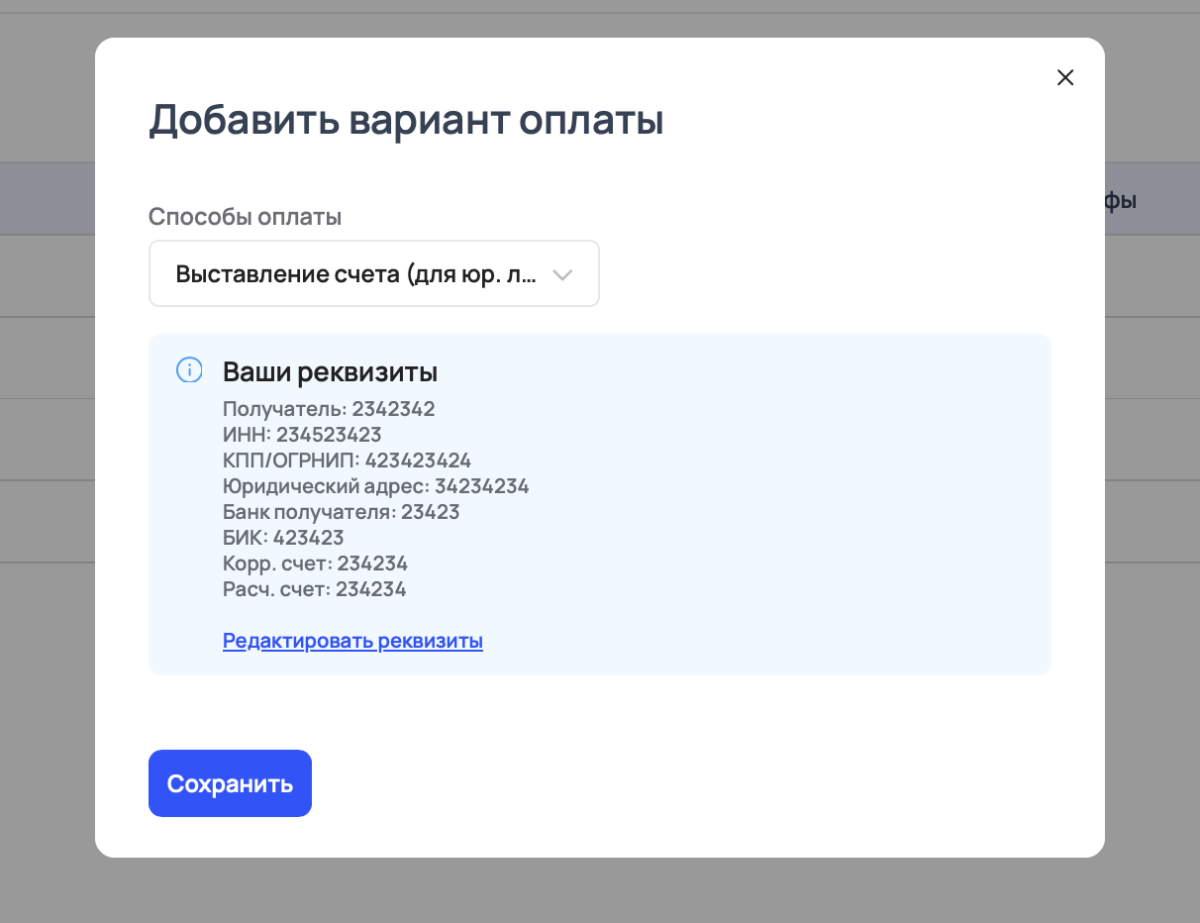Click the КПП/ОГРНИП entry
This screenshot has width=1200, height=923.
coord(347,460)
